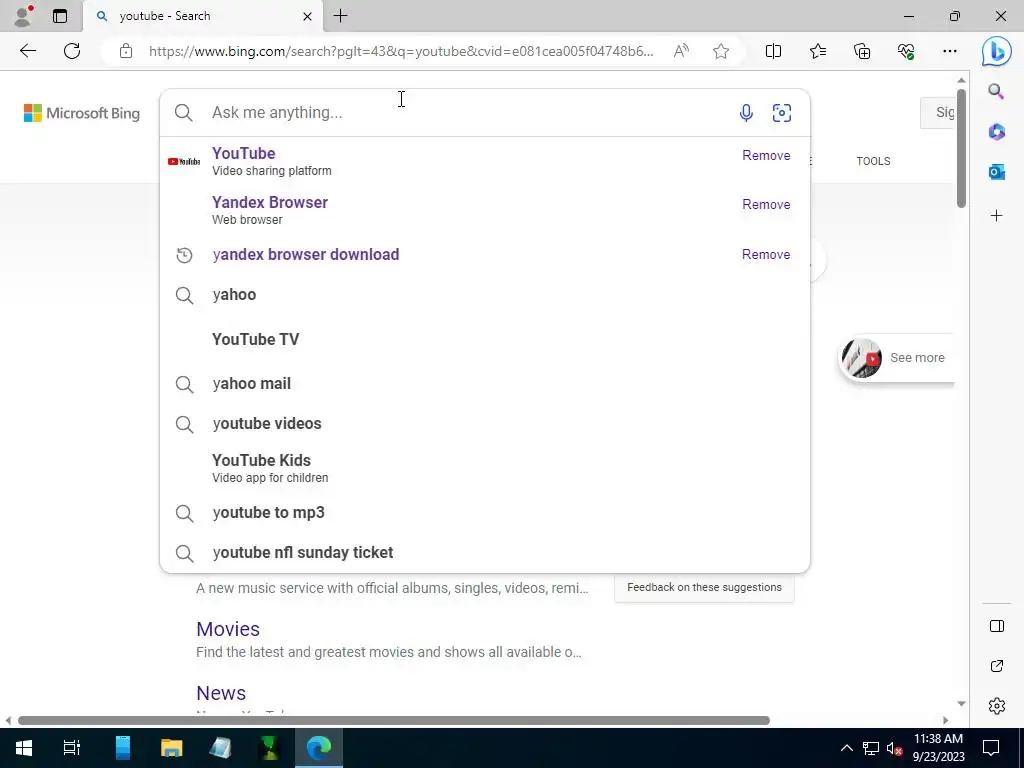Open Collections toolbar icon
Screen dimensions: 1024x768
pos(862,51)
